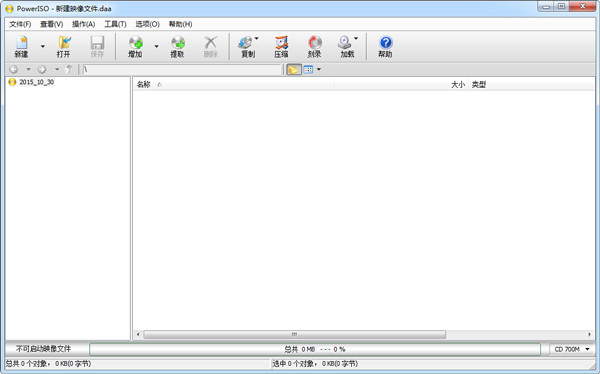Open the CD 700M media size dropdown

pyautogui.click(x=572, y=349)
